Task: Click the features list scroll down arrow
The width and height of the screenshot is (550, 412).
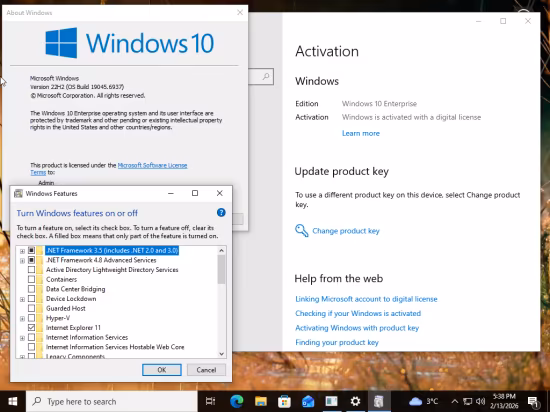Action: [x=221, y=354]
